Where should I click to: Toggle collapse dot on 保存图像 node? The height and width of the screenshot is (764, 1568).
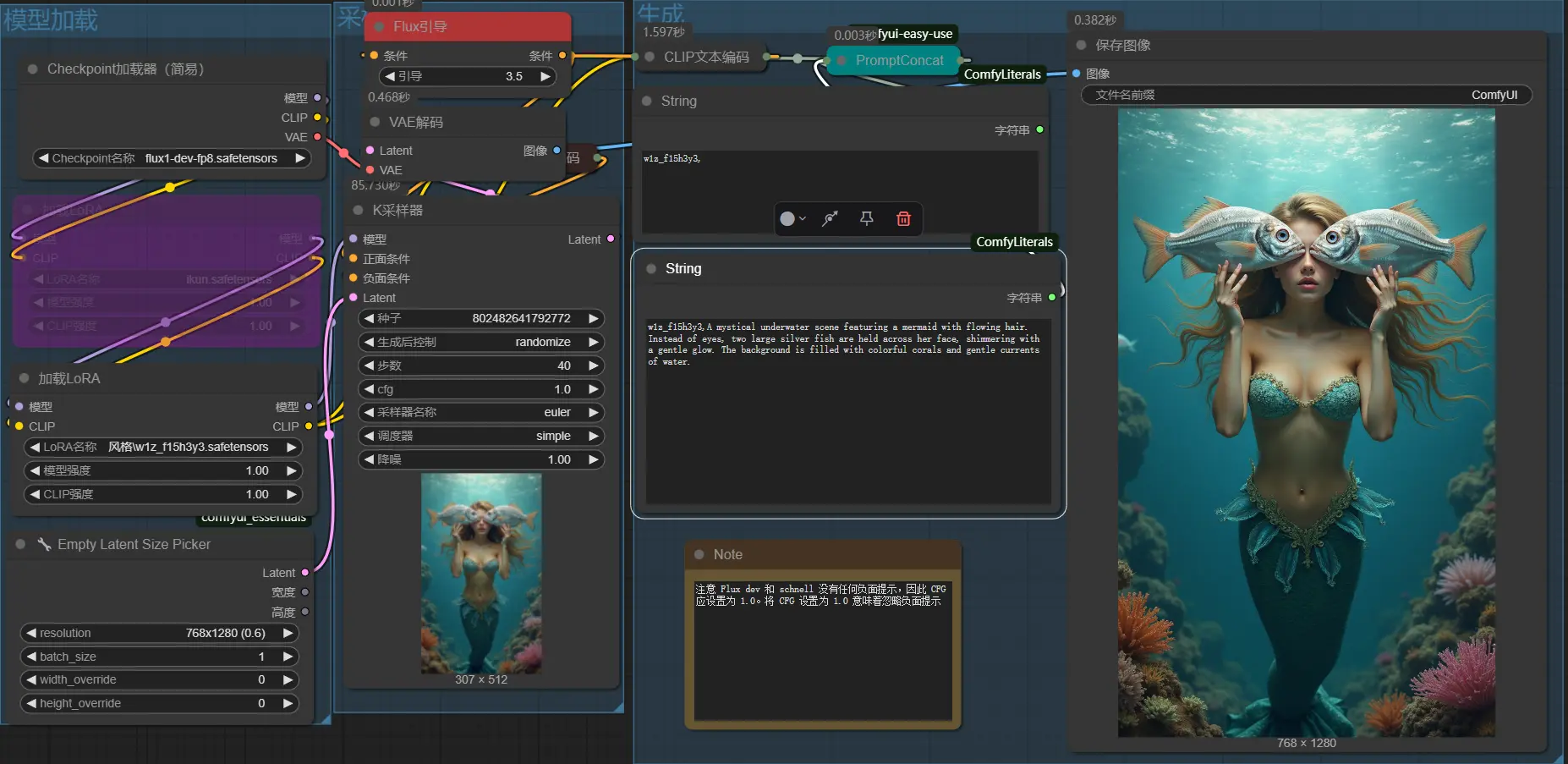pyautogui.click(x=1081, y=45)
